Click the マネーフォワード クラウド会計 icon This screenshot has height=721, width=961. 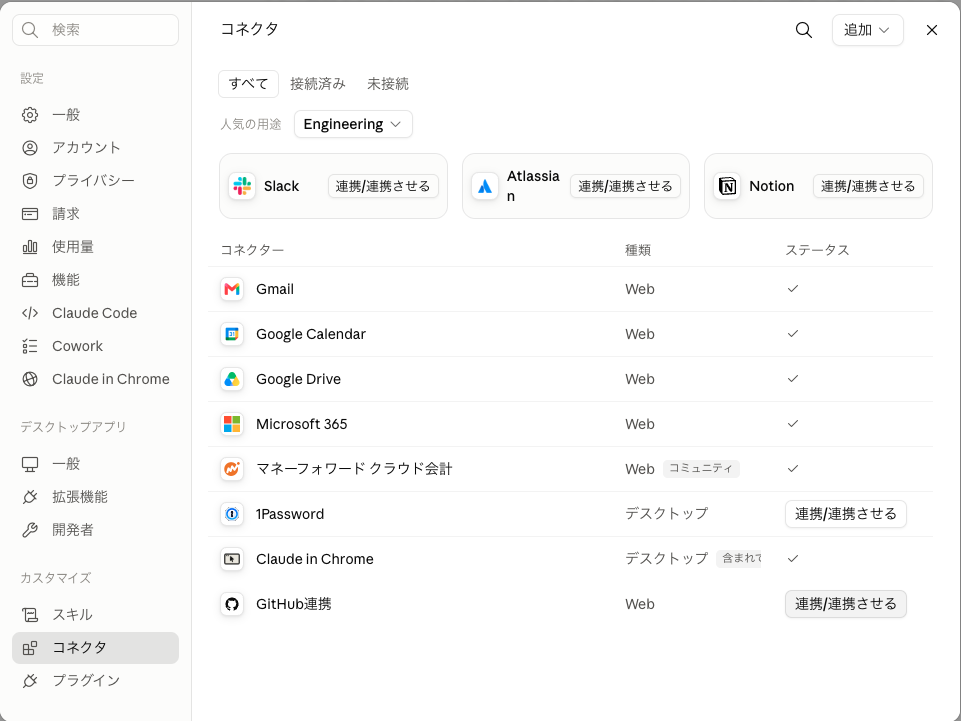coord(232,469)
